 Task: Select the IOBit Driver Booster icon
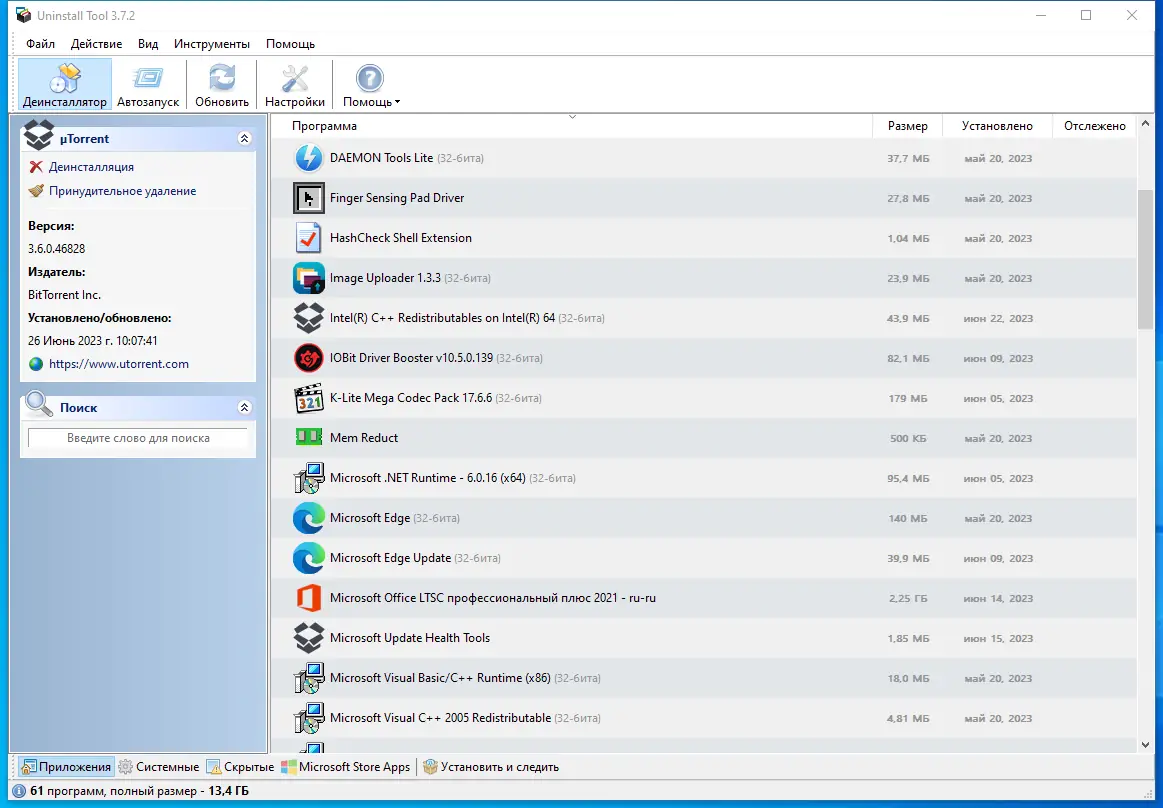309,358
